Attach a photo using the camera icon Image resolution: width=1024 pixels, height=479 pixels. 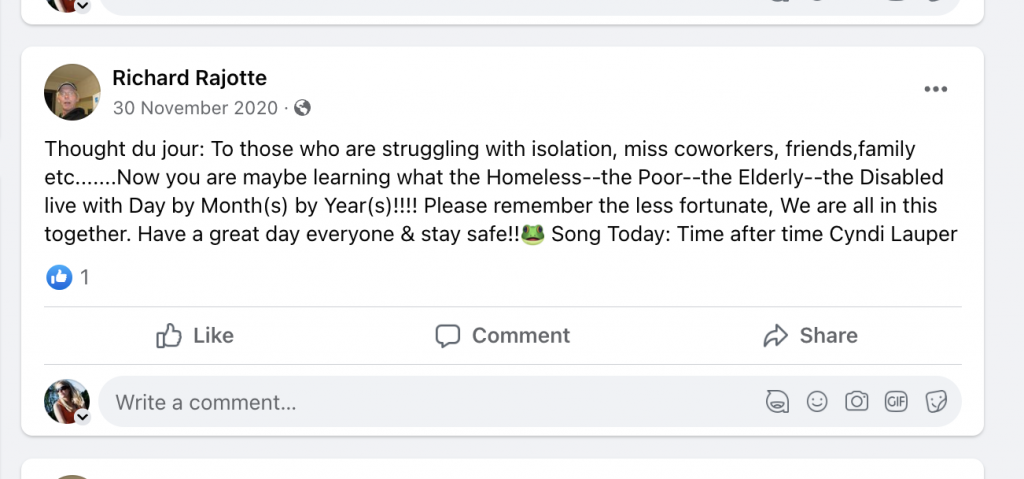[x=857, y=402]
